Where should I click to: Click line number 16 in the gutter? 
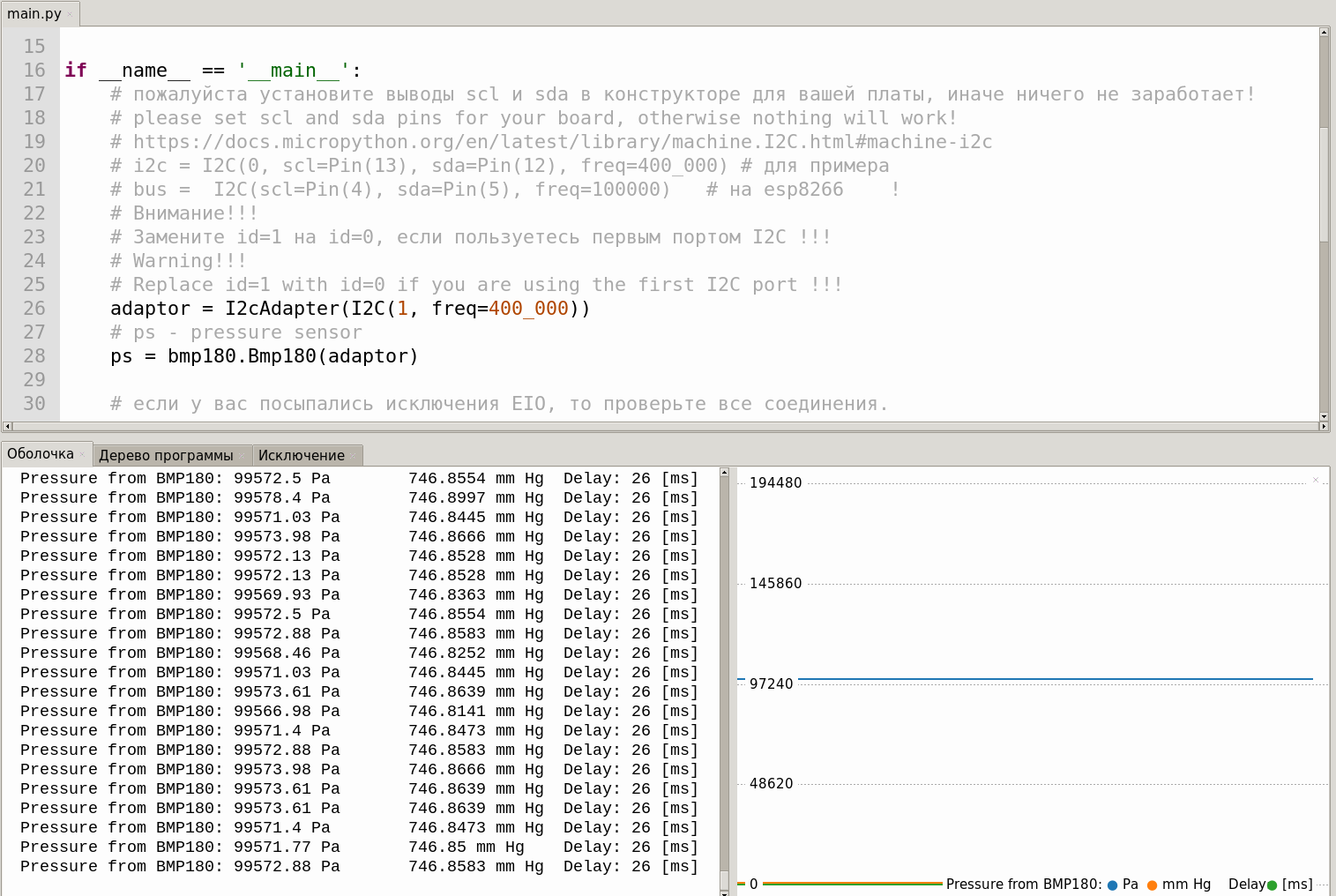34,71
